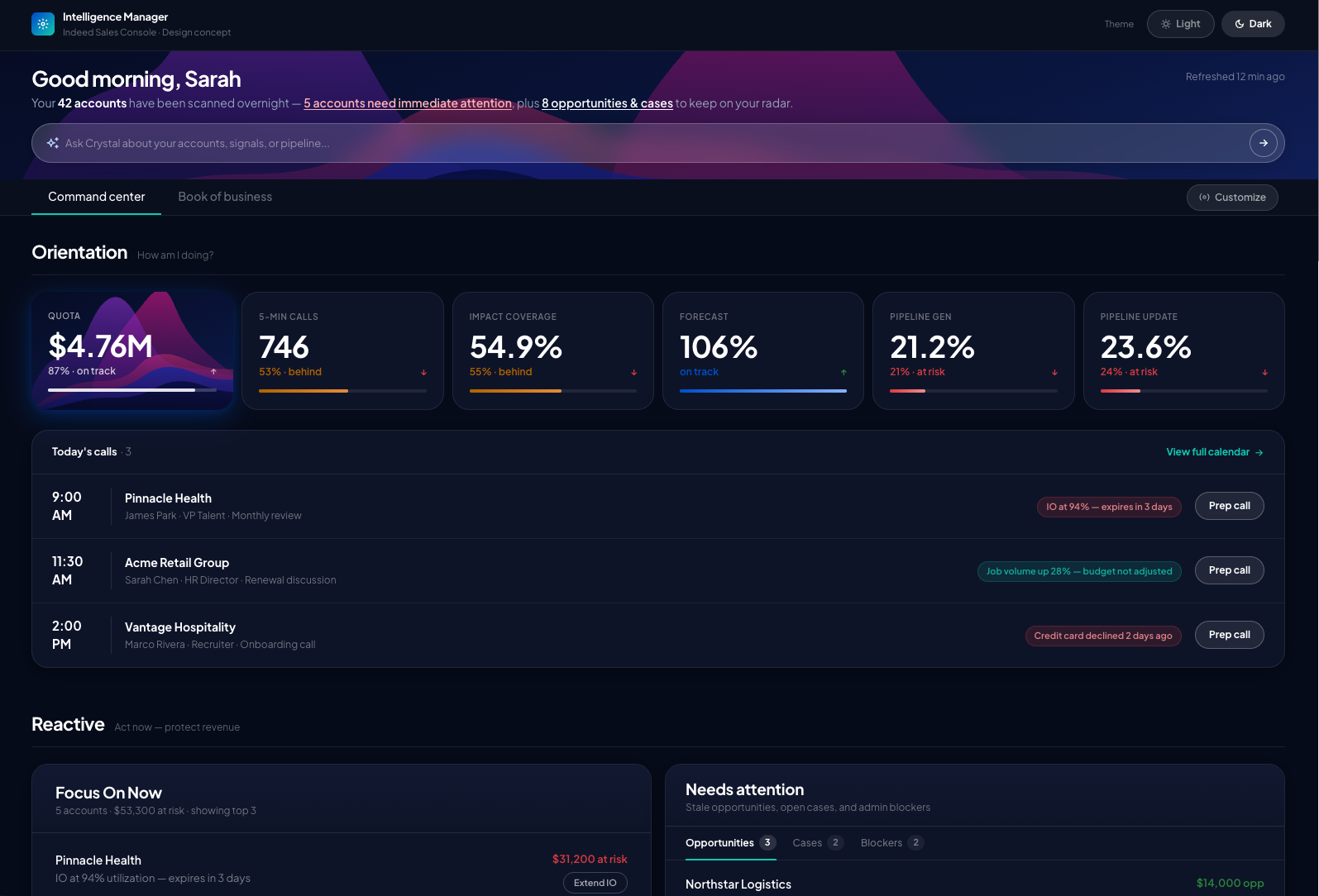Click the 5-Min Calls progress bar
Image resolution: width=1319 pixels, height=896 pixels.
[x=342, y=391]
